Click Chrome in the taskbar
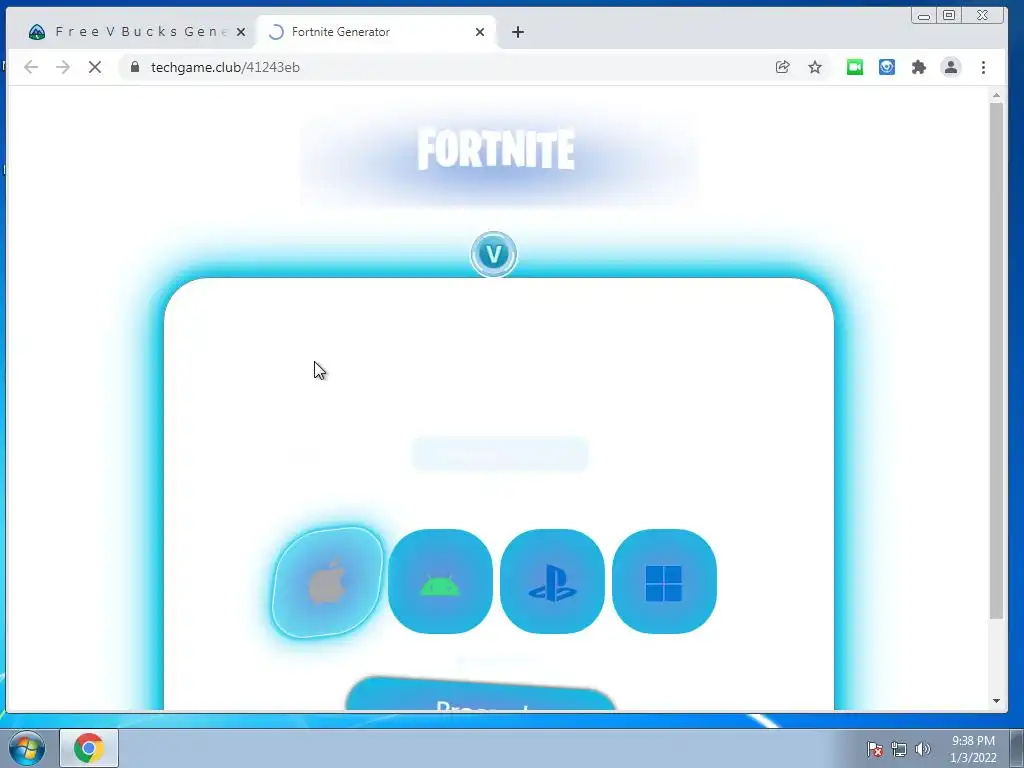Viewport: 1024px width, 768px height. (89, 748)
